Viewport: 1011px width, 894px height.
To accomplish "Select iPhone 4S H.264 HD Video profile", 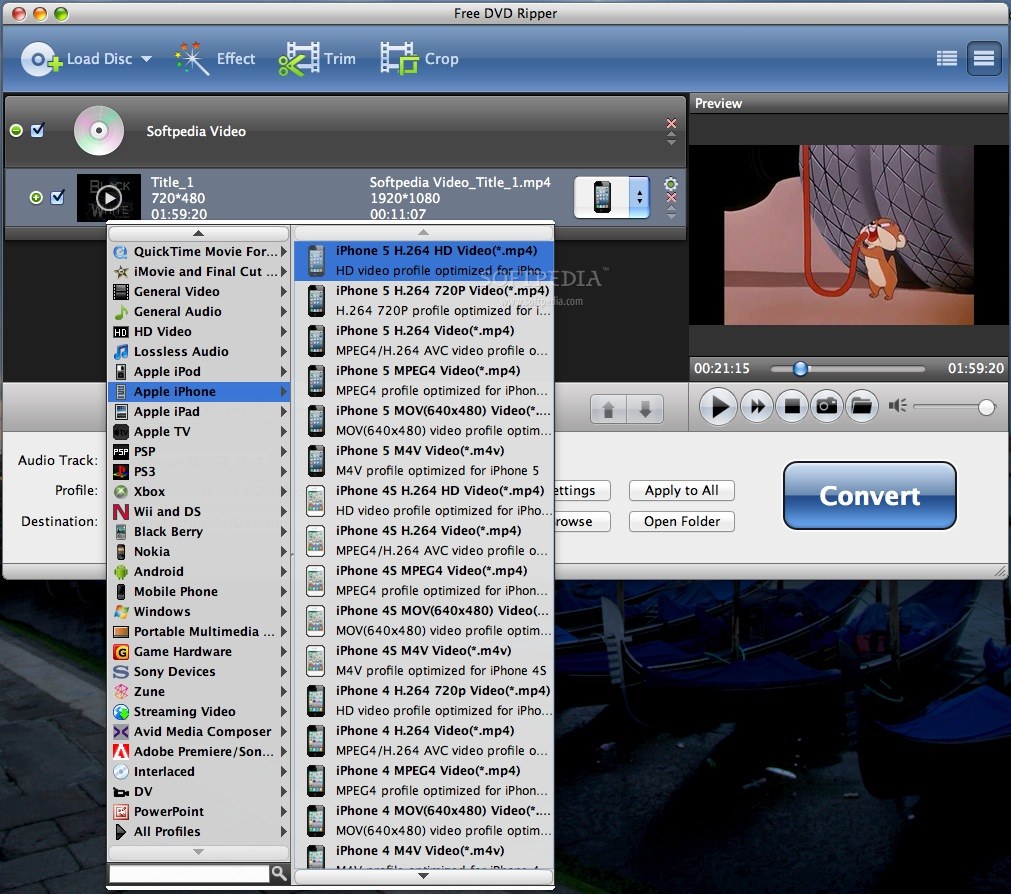I will click(424, 500).
